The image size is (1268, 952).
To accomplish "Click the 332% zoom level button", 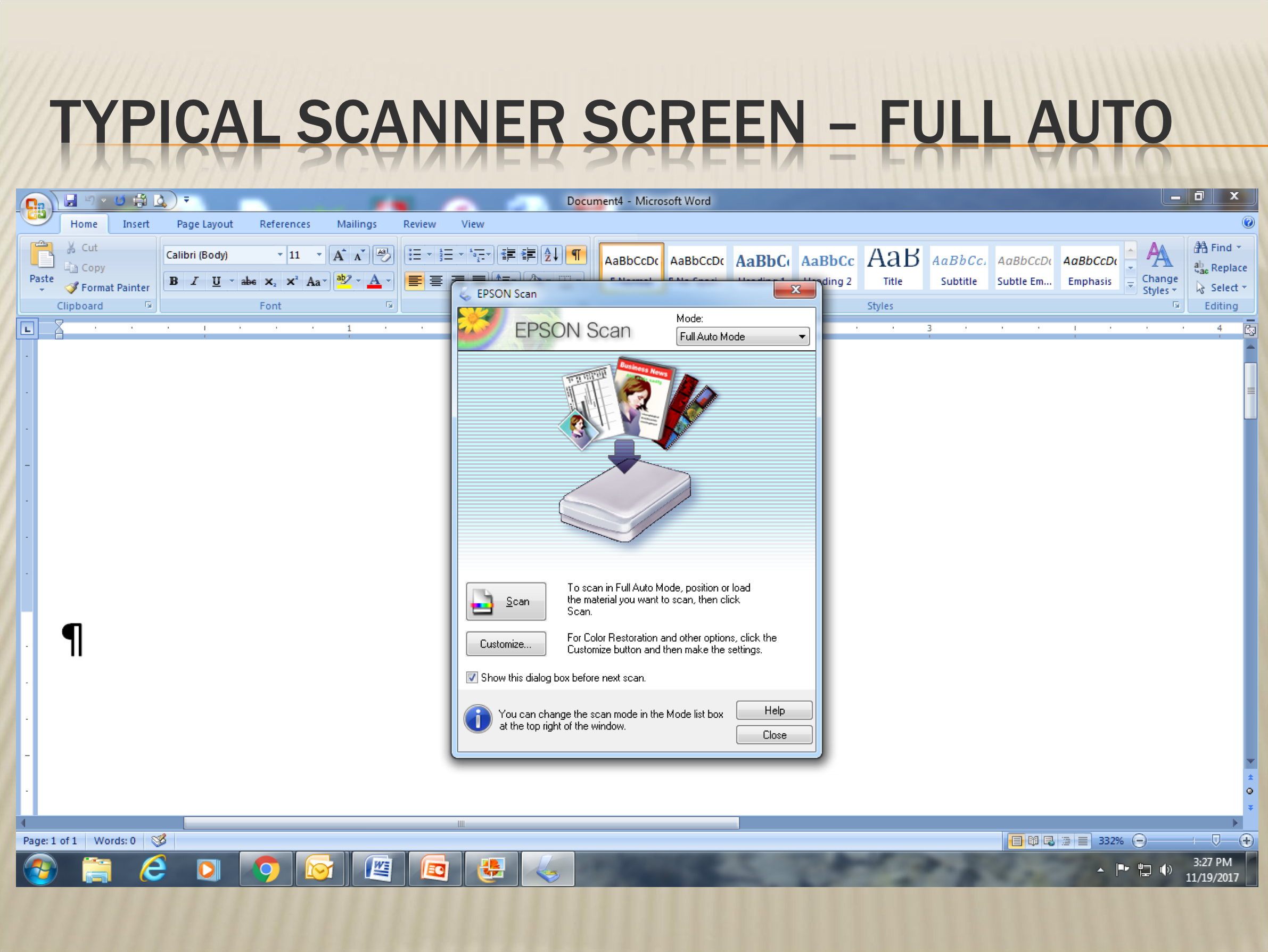I will [x=1110, y=841].
